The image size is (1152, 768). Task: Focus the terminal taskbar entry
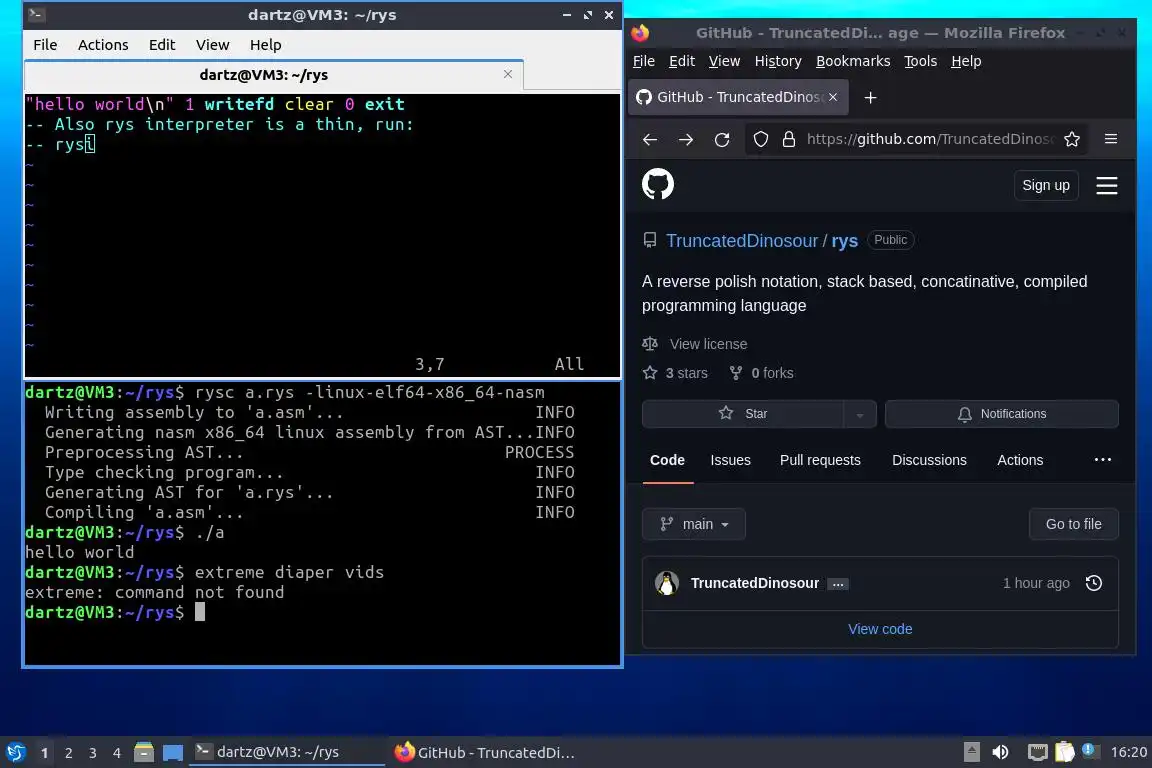tap(287, 752)
